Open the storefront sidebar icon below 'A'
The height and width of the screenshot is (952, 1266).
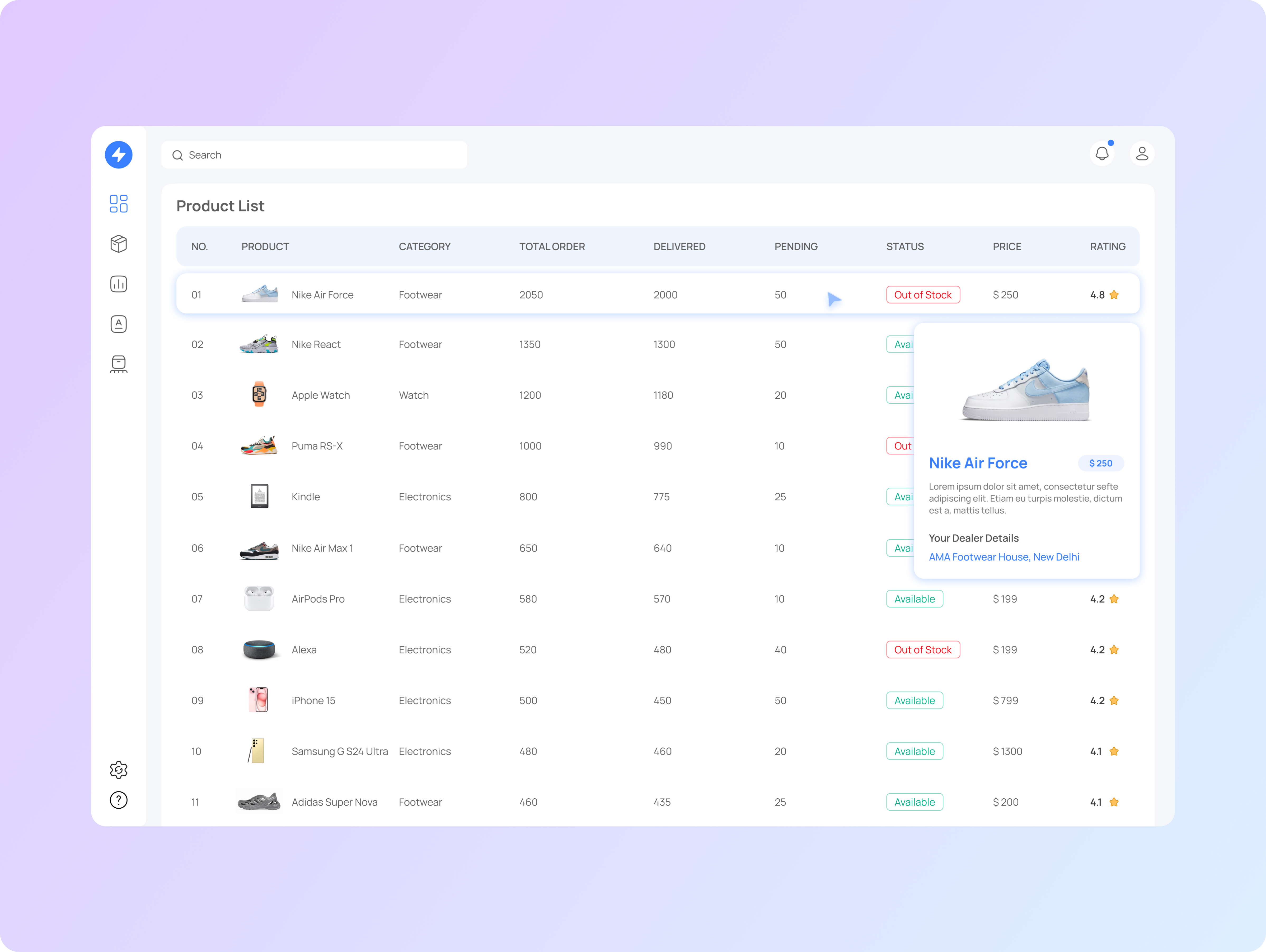(x=119, y=364)
